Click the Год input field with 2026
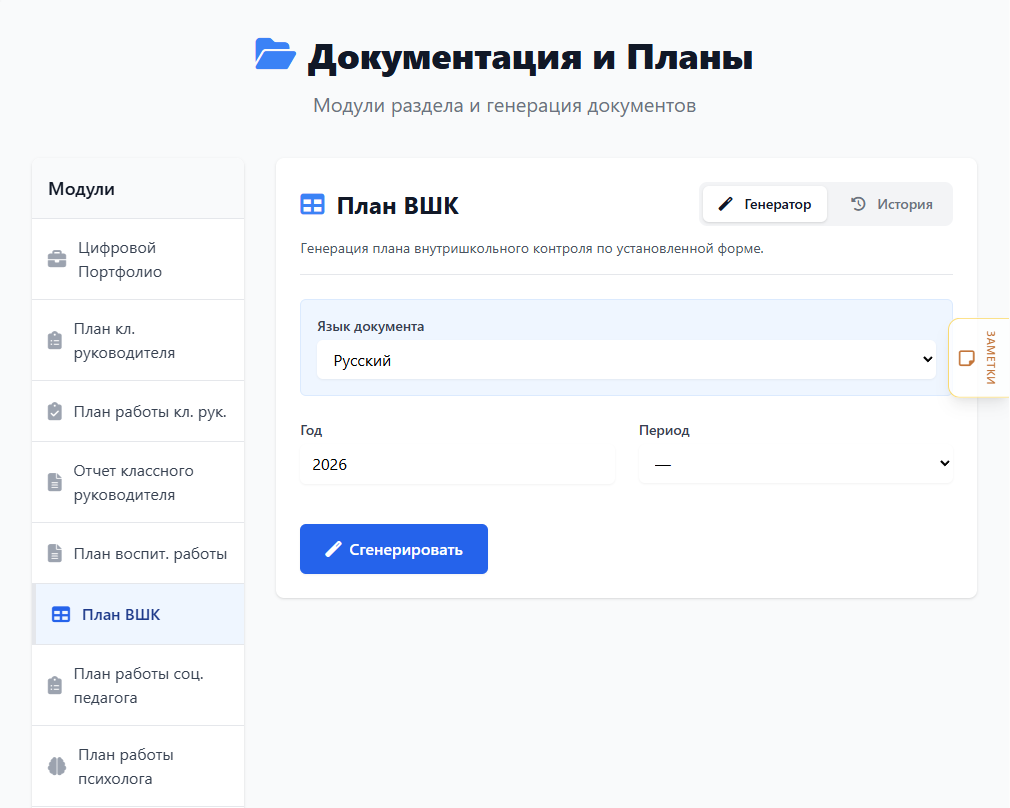1010x808 pixels. click(457, 464)
